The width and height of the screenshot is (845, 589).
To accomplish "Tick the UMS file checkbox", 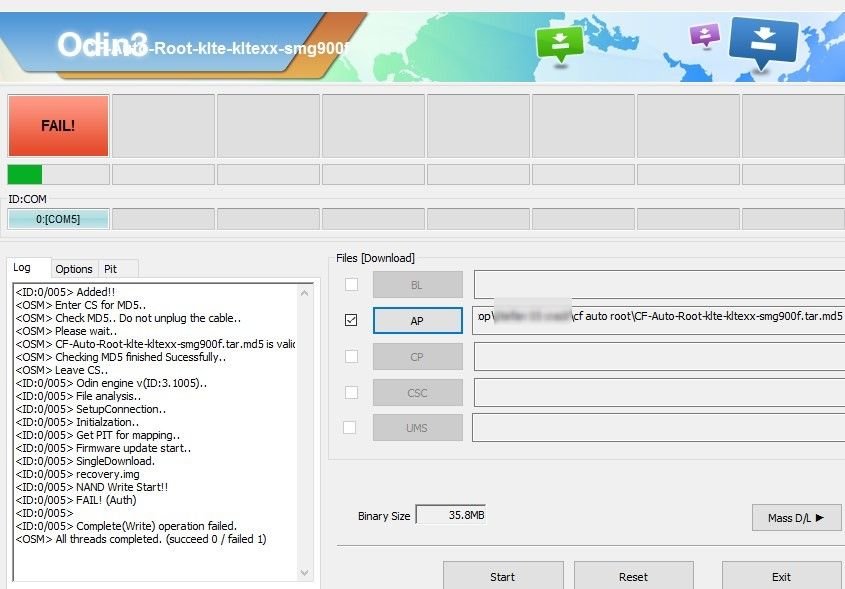I will click(x=349, y=427).
